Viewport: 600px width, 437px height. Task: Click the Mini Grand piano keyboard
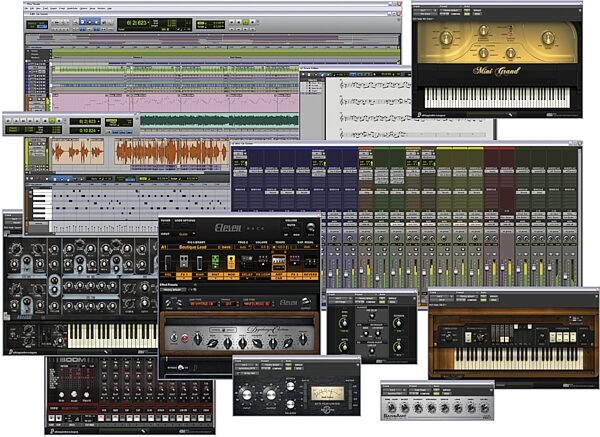(x=497, y=98)
